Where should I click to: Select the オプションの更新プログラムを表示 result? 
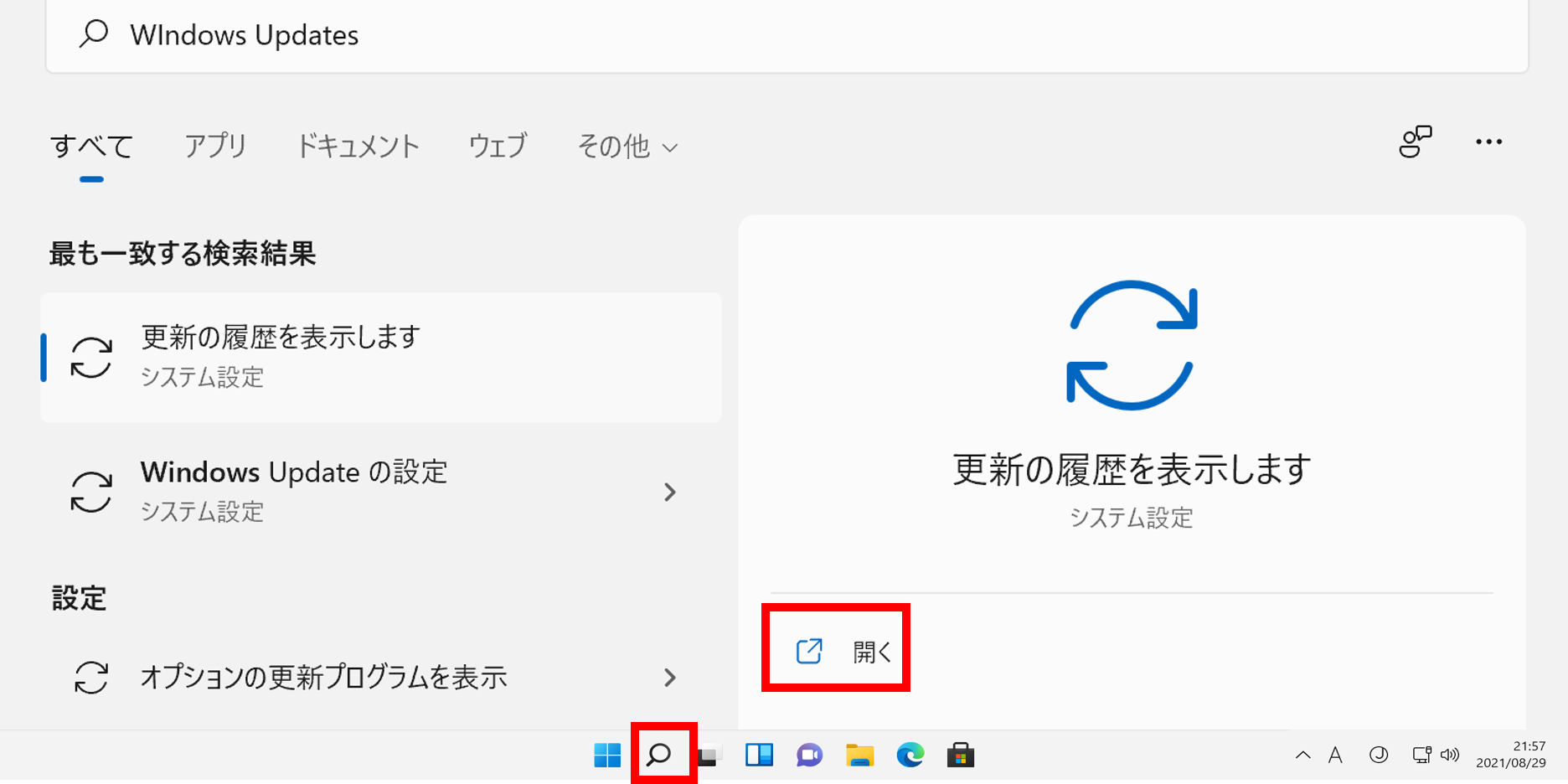click(x=381, y=677)
